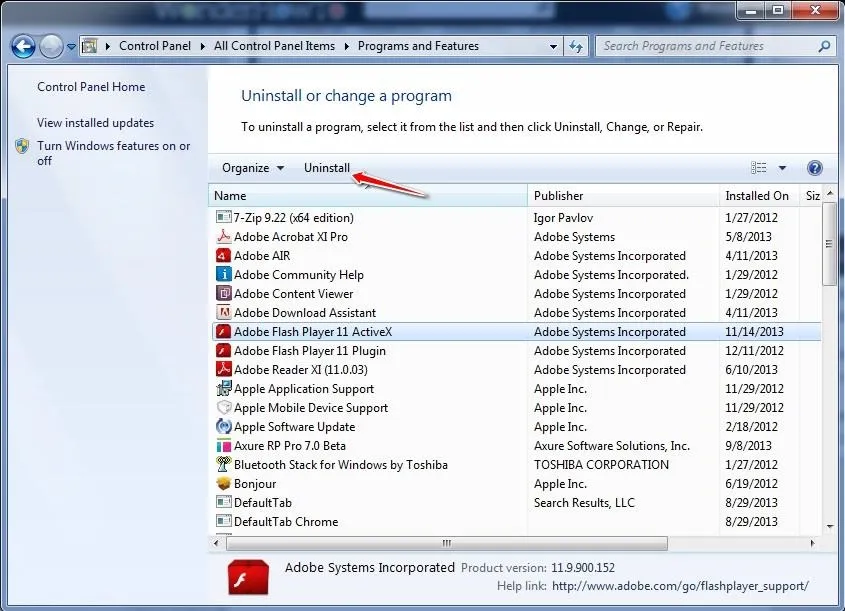Open View installed updates link
Screen dimensions: 845x611
tap(95, 123)
